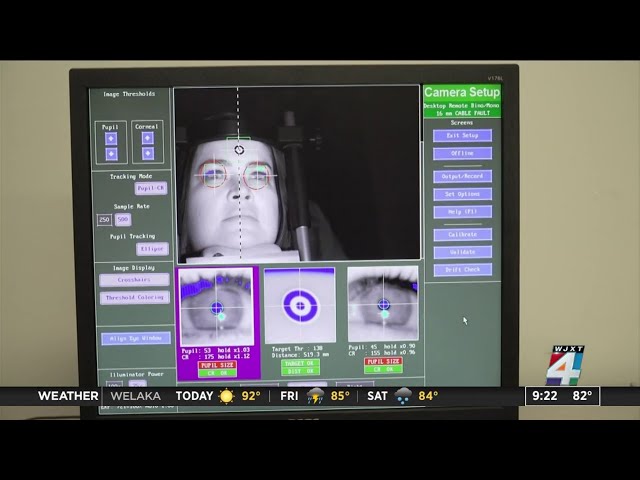640x480 pixels.
Task: Run the Drift Check
Action: [462, 270]
